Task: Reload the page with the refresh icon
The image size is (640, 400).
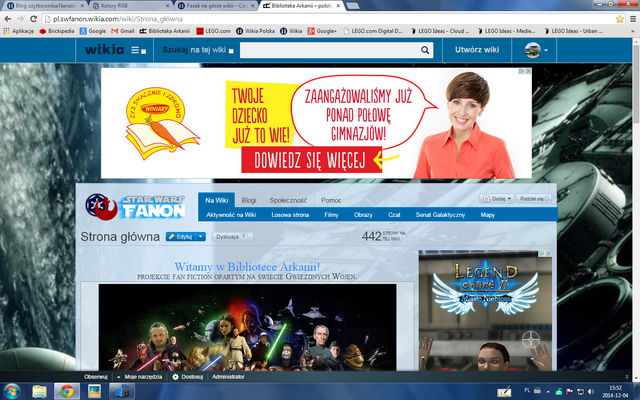Action: [x=33, y=19]
